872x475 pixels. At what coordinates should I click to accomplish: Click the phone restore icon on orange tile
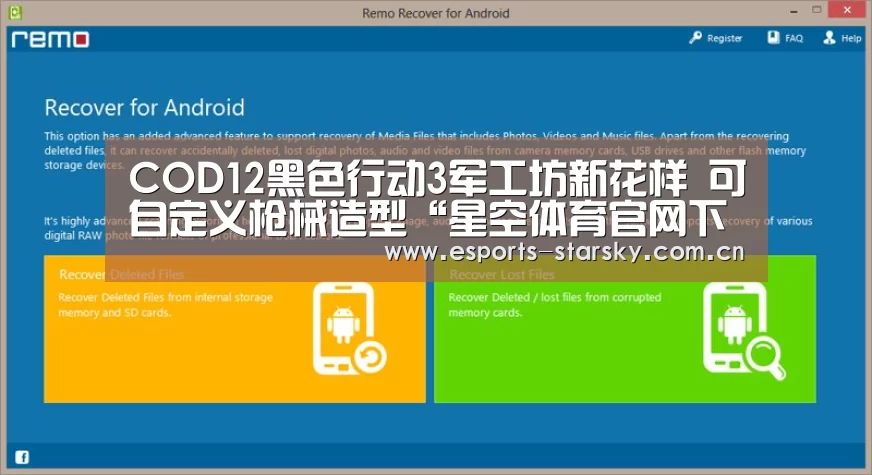pos(349,329)
